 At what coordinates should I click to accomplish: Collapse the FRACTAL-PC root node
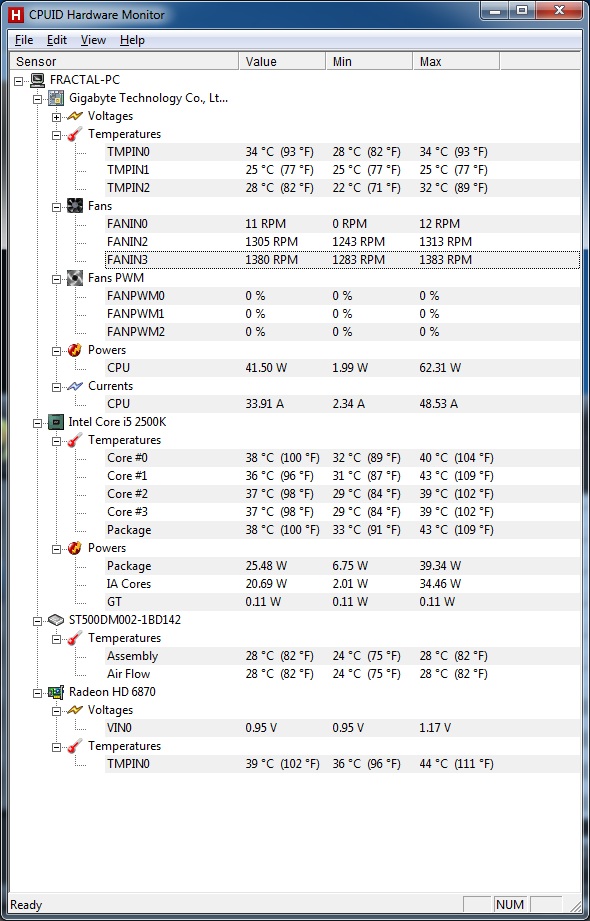(x=19, y=80)
